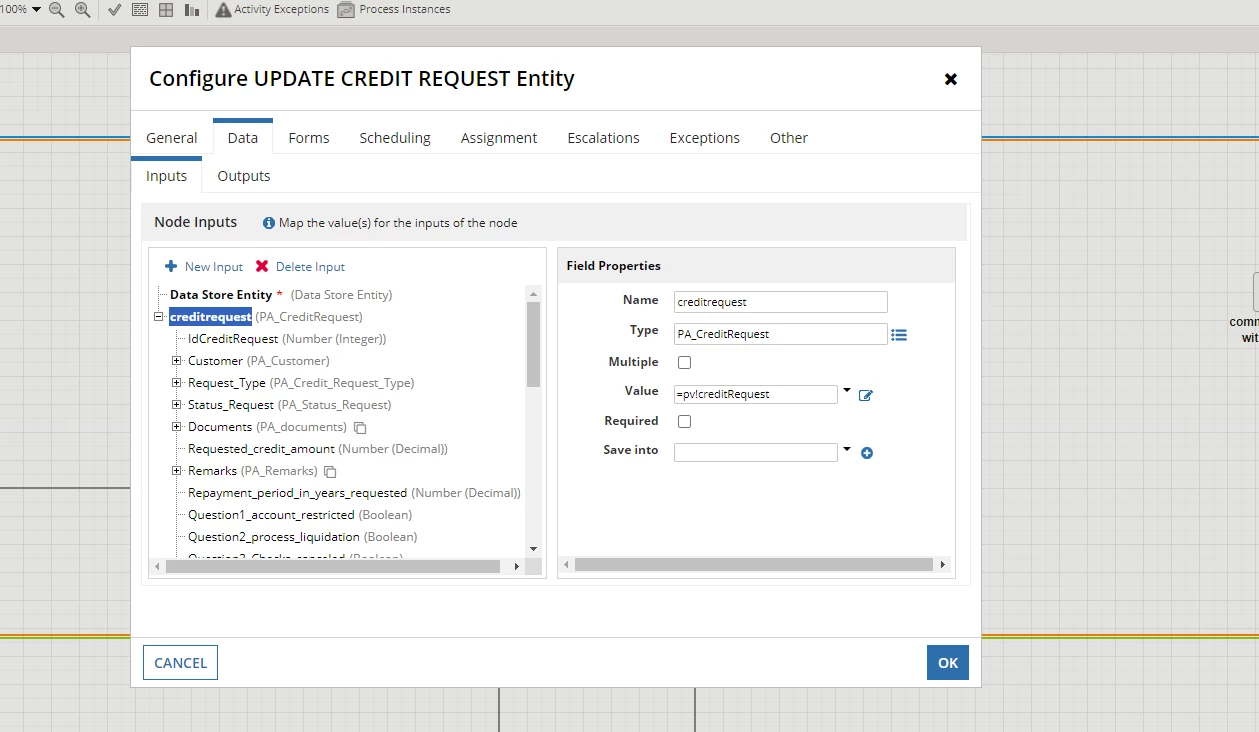
Task: Click the bar chart toolbar icon
Action: click(x=192, y=9)
